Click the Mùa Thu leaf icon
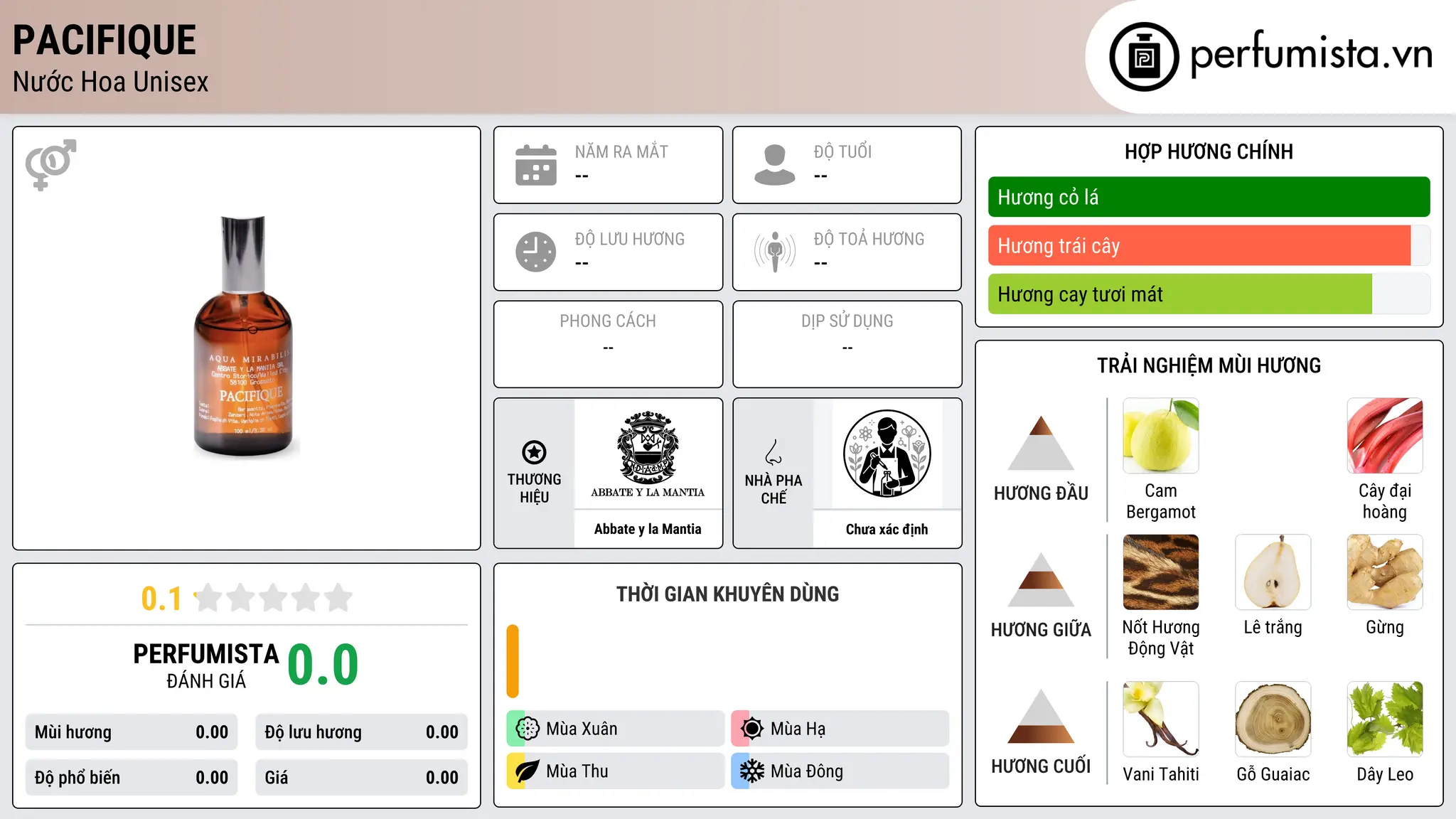This screenshot has height=819, width=1456. tap(528, 771)
